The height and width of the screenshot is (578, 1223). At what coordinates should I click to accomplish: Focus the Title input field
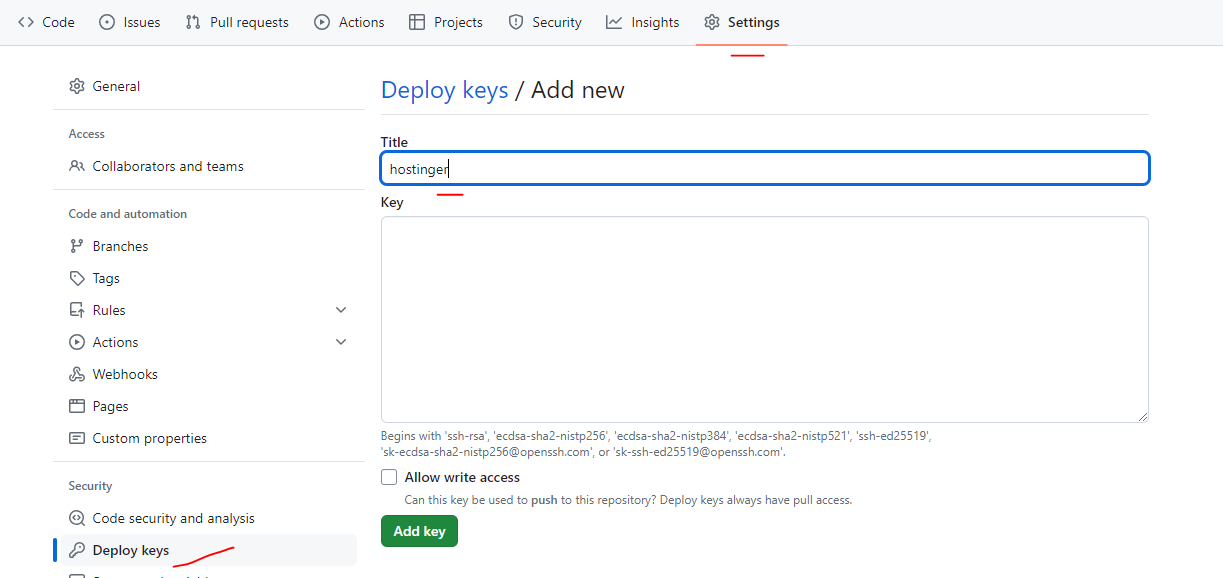point(764,169)
